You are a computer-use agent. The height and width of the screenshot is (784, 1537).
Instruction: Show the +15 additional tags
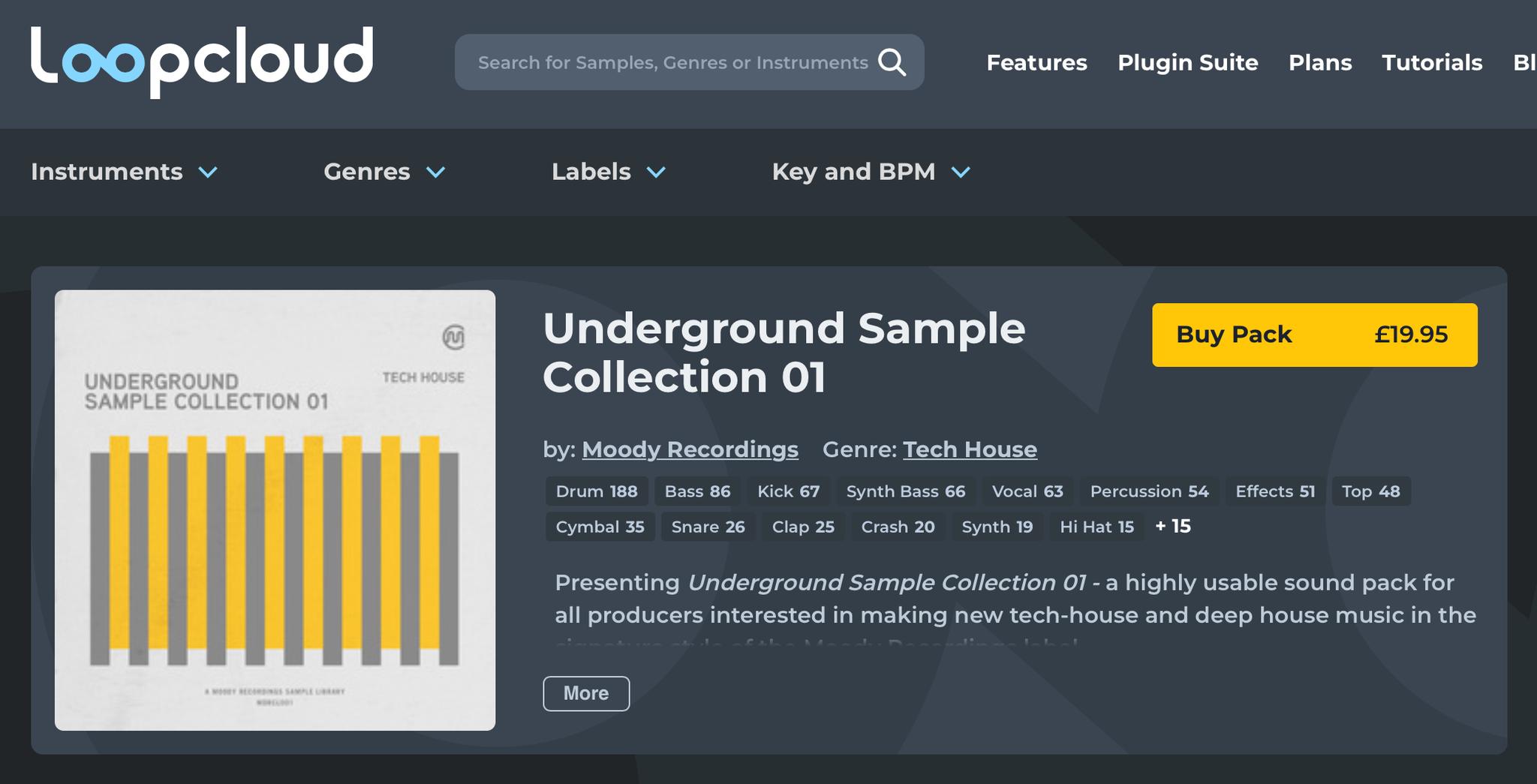click(x=1173, y=527)
